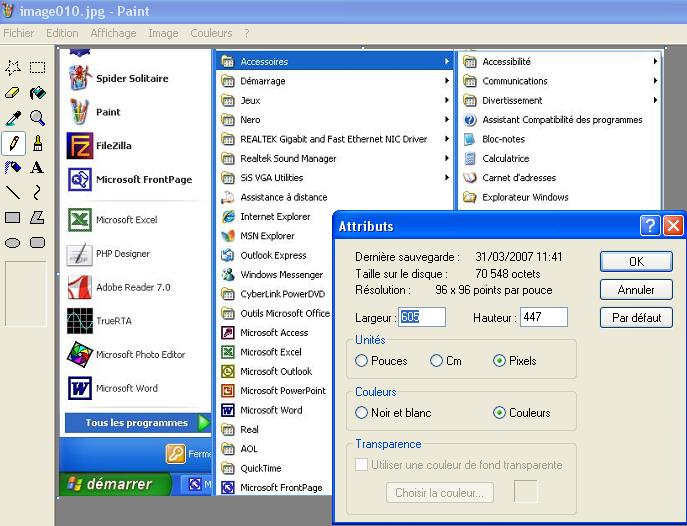Choose the Fill with color bucket tool

[x=38, y=93]
